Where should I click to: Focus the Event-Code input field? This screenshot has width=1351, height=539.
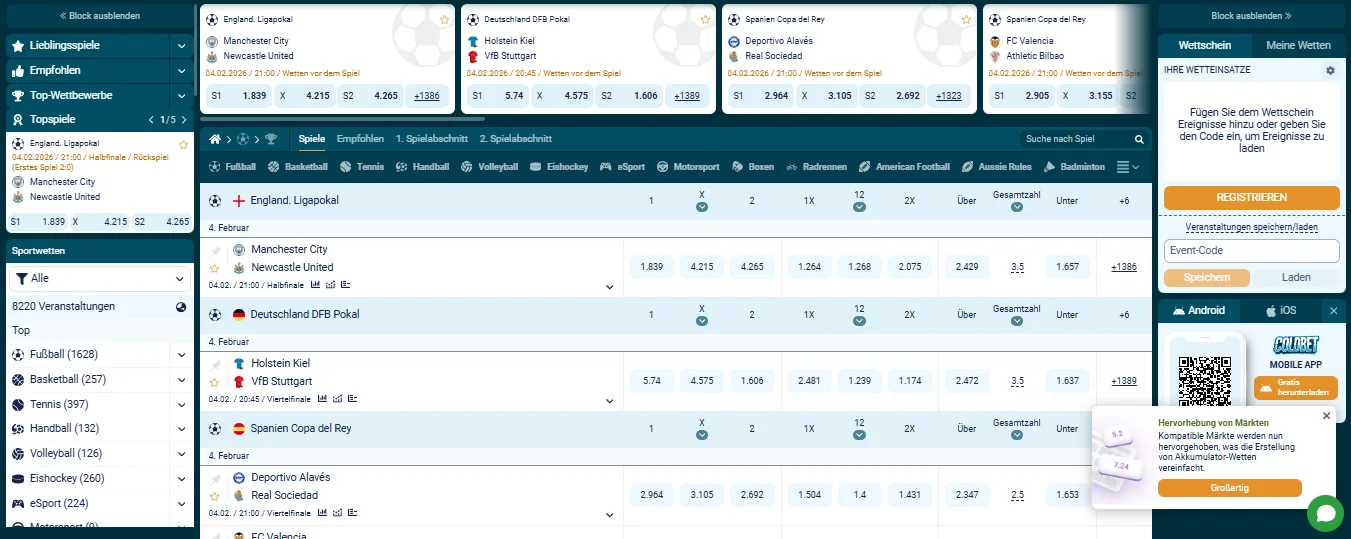click(x=1251, y=251)
